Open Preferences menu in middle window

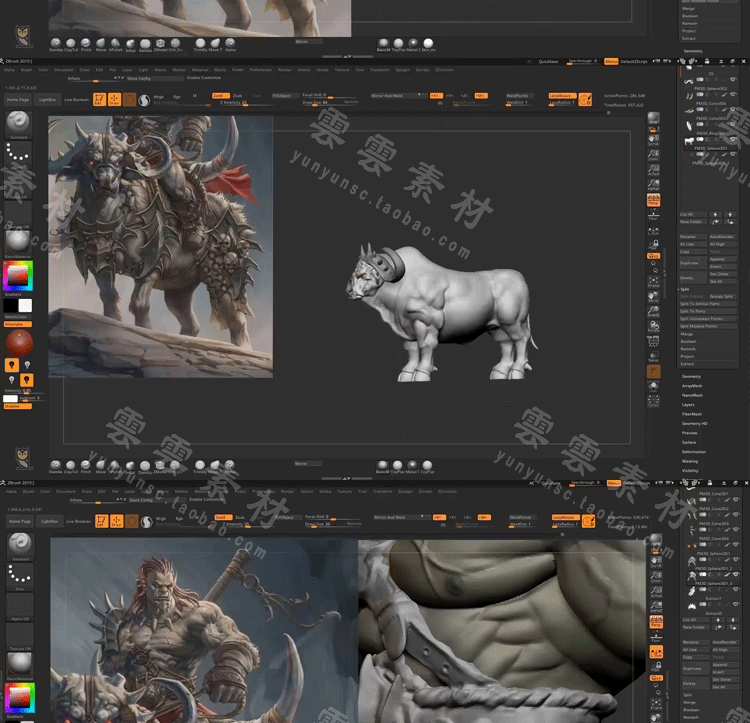261,70
